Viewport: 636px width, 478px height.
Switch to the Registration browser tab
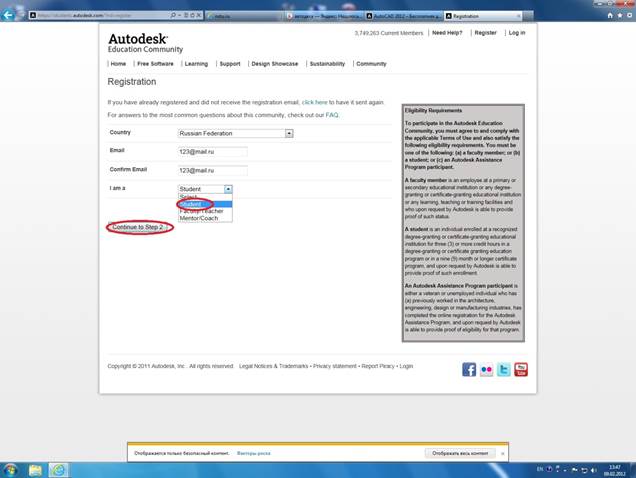(483, 16)
